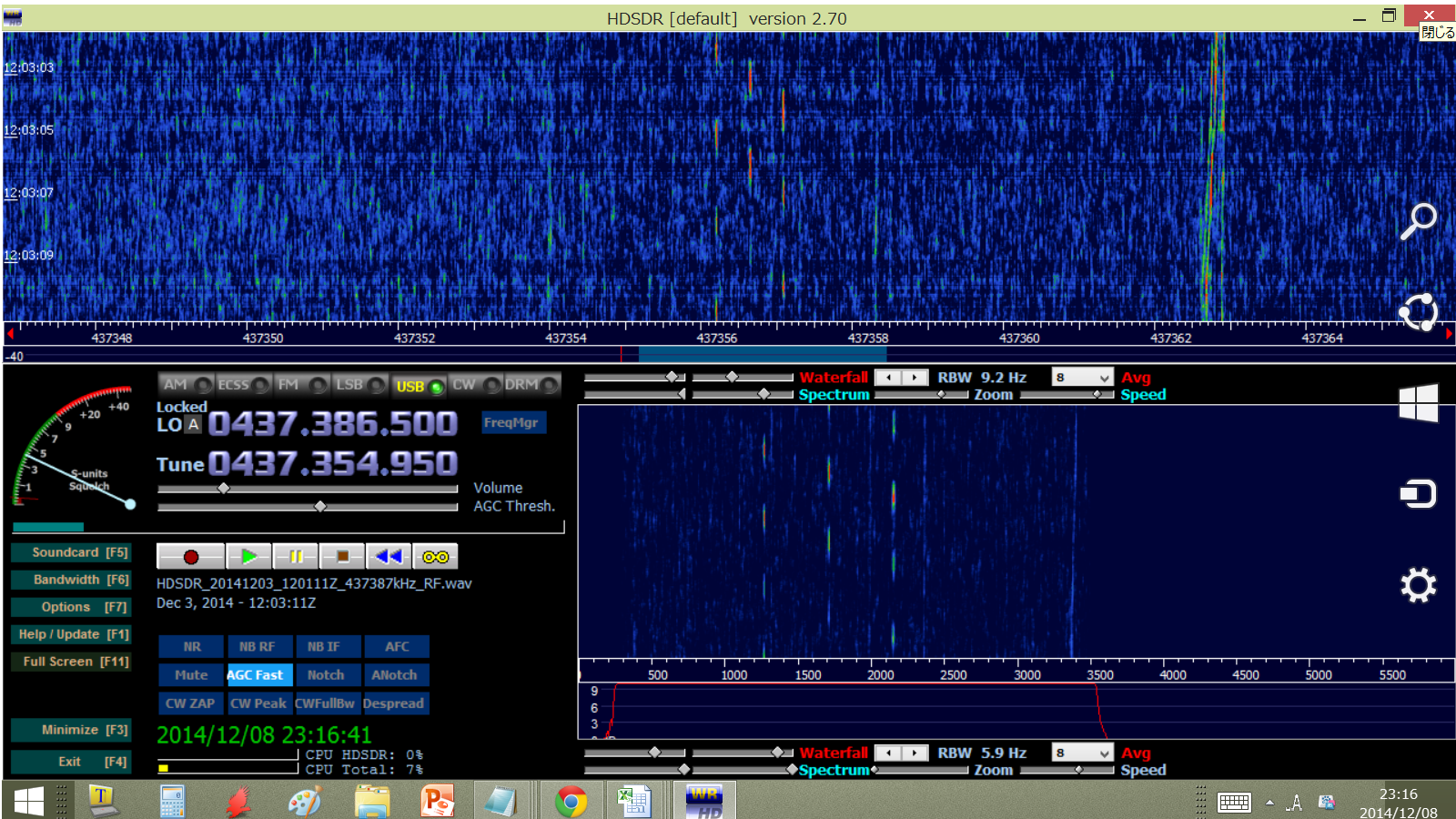This screenshot has height=819, width=1456.
Task: Toggle loop playback infinity icon
Action: coord(435,556)
